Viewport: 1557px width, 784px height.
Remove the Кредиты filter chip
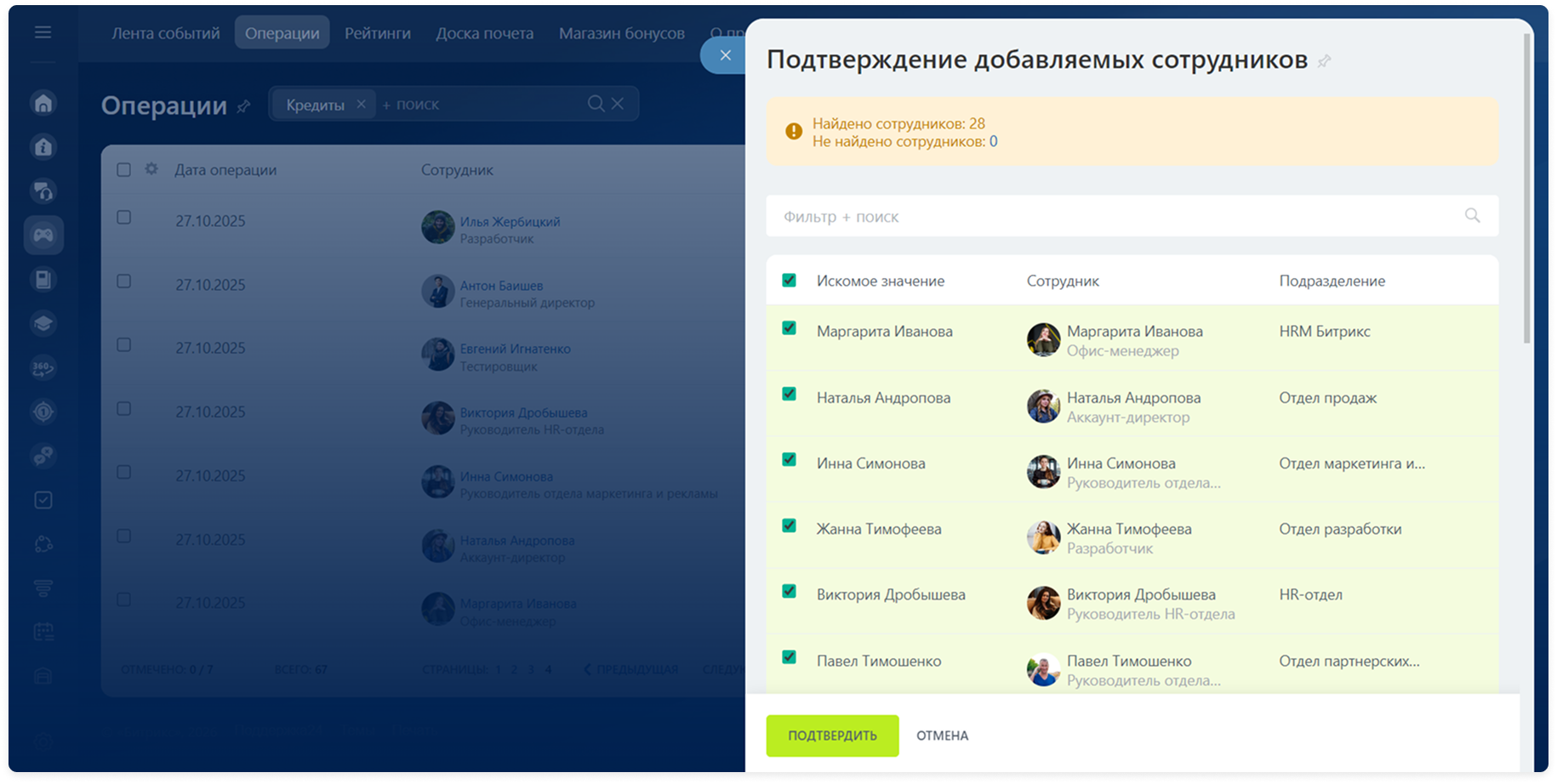pos(361,104)
